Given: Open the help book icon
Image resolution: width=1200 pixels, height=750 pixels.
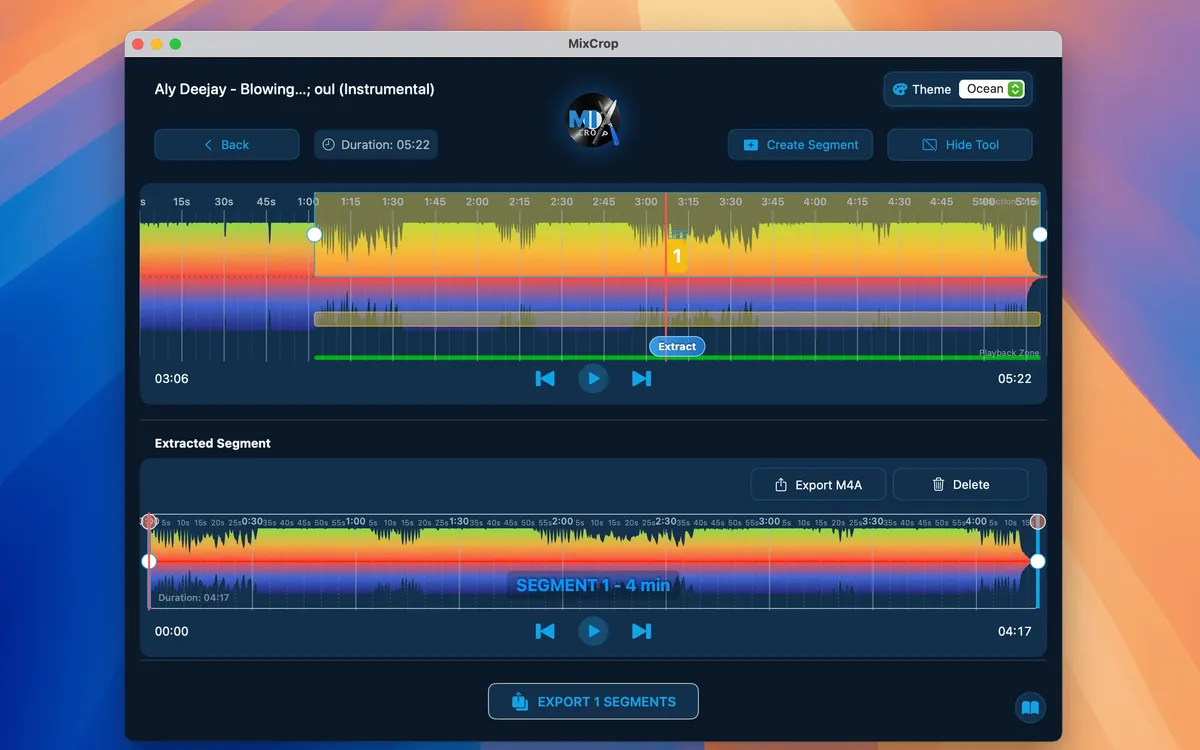Looking at the screenshot, I should [x=1030, y=708].
